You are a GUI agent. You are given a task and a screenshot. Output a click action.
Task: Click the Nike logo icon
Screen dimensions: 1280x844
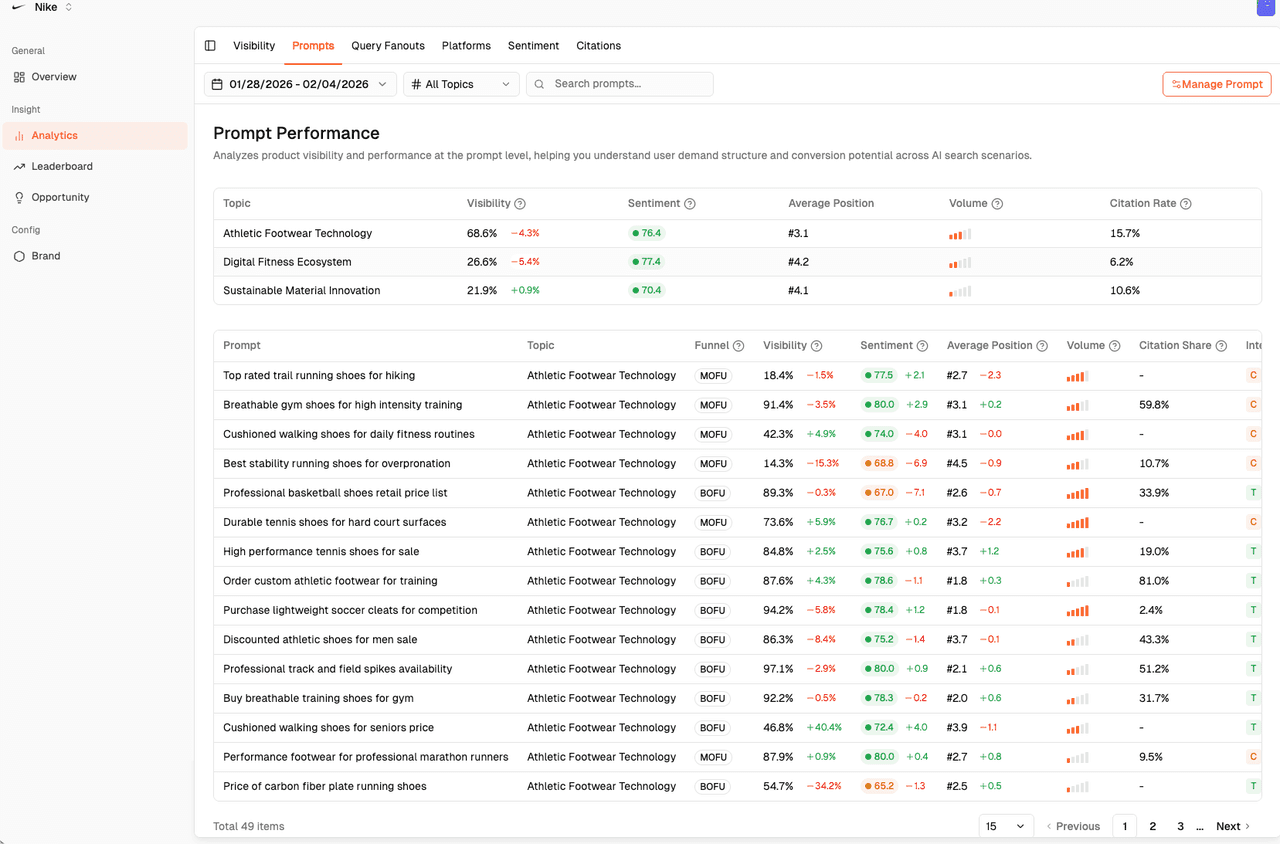point(18,7)
